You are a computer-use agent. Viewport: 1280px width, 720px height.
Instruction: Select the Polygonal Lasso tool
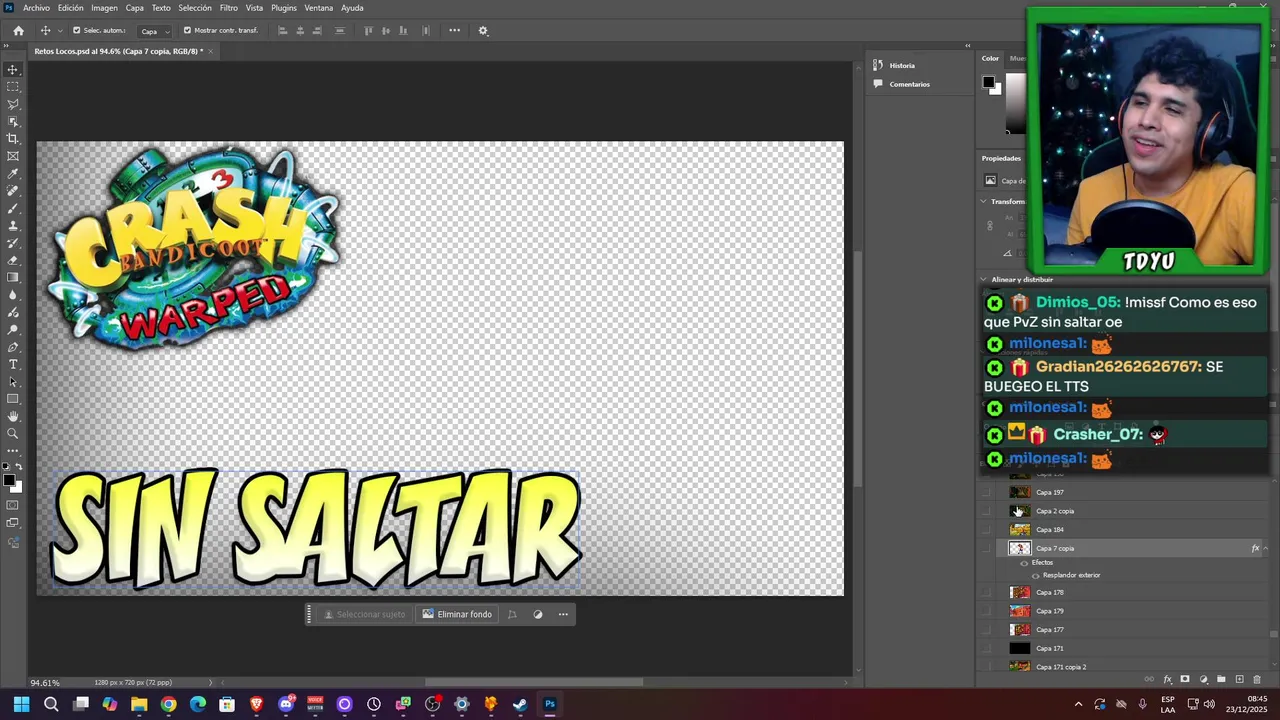(x=13, y=104)
